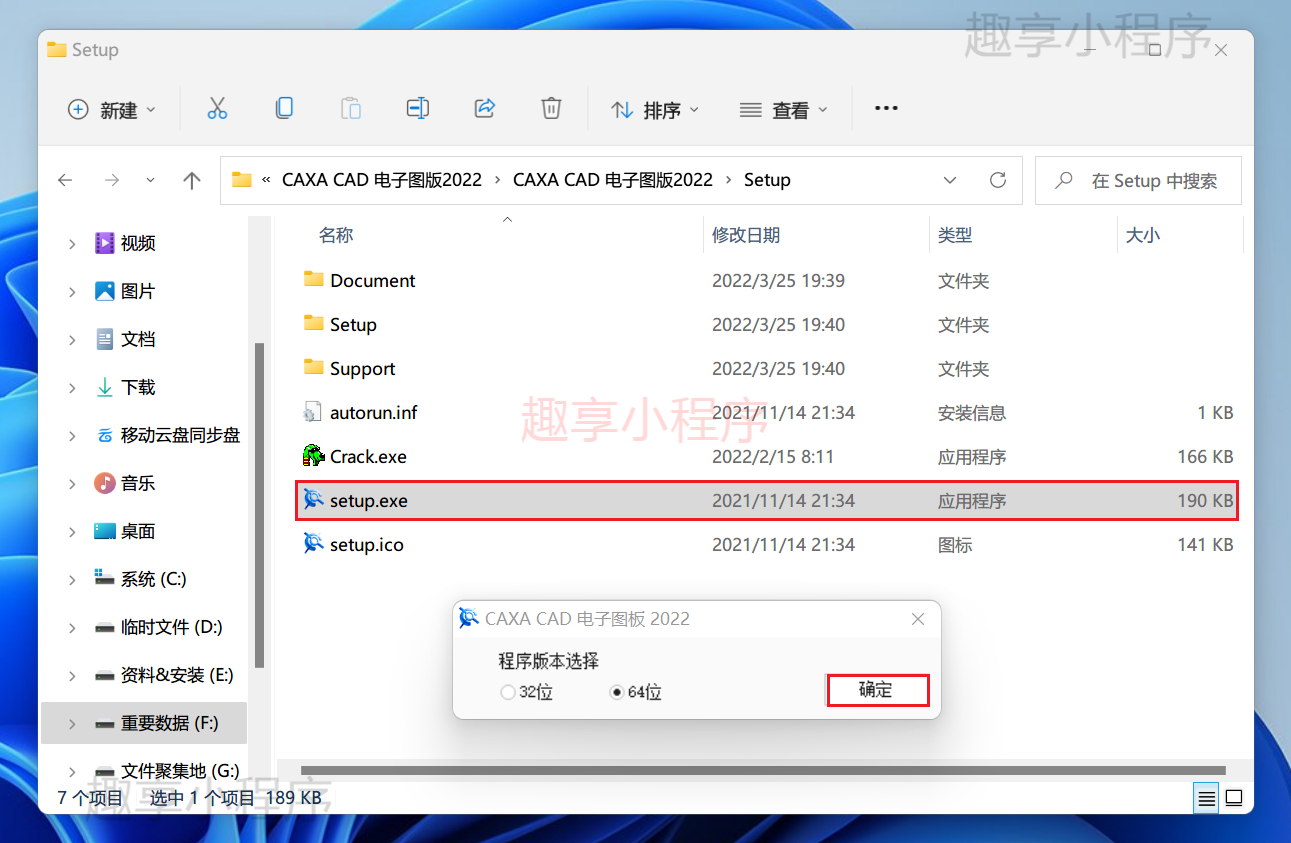Go forward with the right arrow

tap(112, 180)
